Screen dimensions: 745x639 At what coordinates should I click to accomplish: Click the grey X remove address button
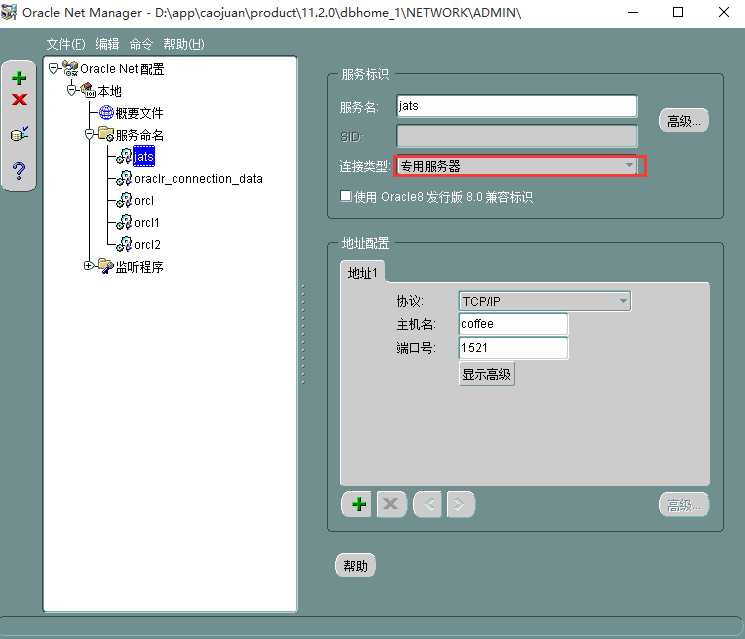(x=391, y=504)
